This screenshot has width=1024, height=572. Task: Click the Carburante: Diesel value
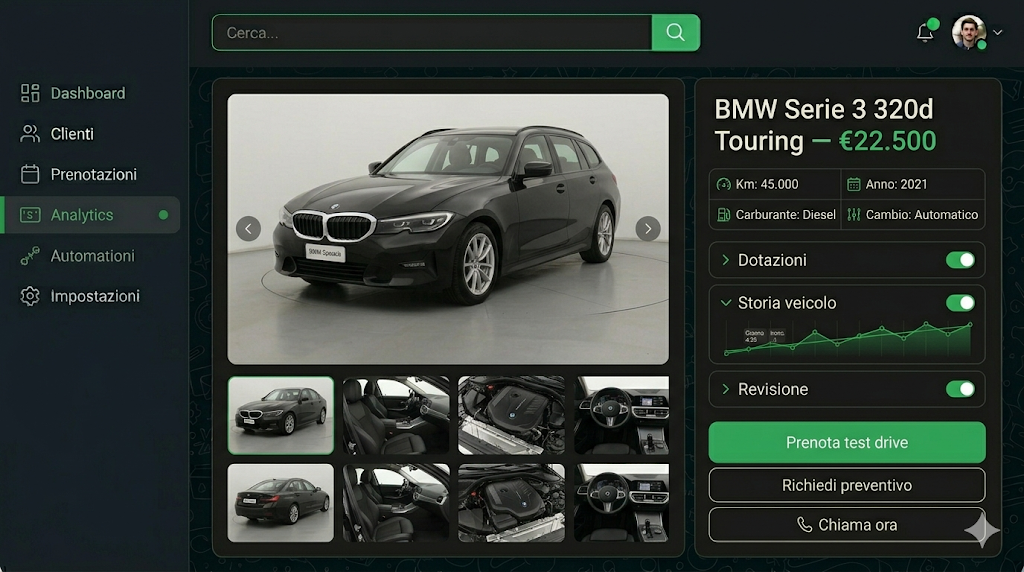(x=786, y=215)
